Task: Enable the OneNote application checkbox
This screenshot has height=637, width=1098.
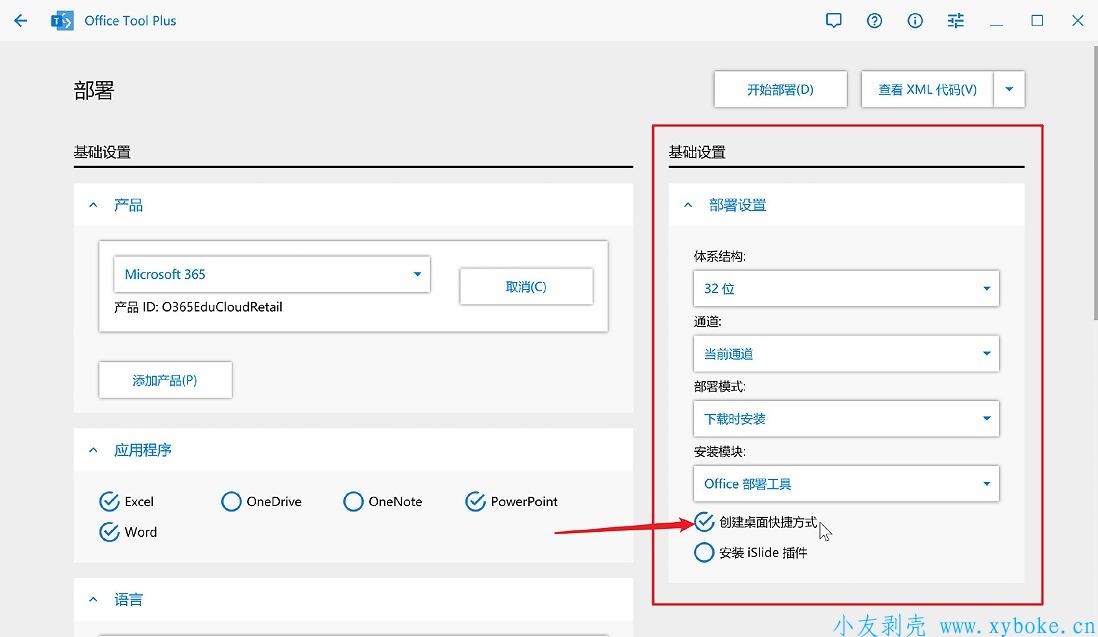Action: (x=353, y=501)
